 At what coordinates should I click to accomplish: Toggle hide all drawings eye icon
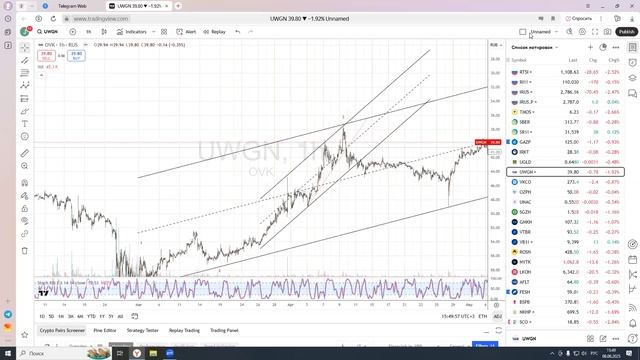tap(25, 221)
